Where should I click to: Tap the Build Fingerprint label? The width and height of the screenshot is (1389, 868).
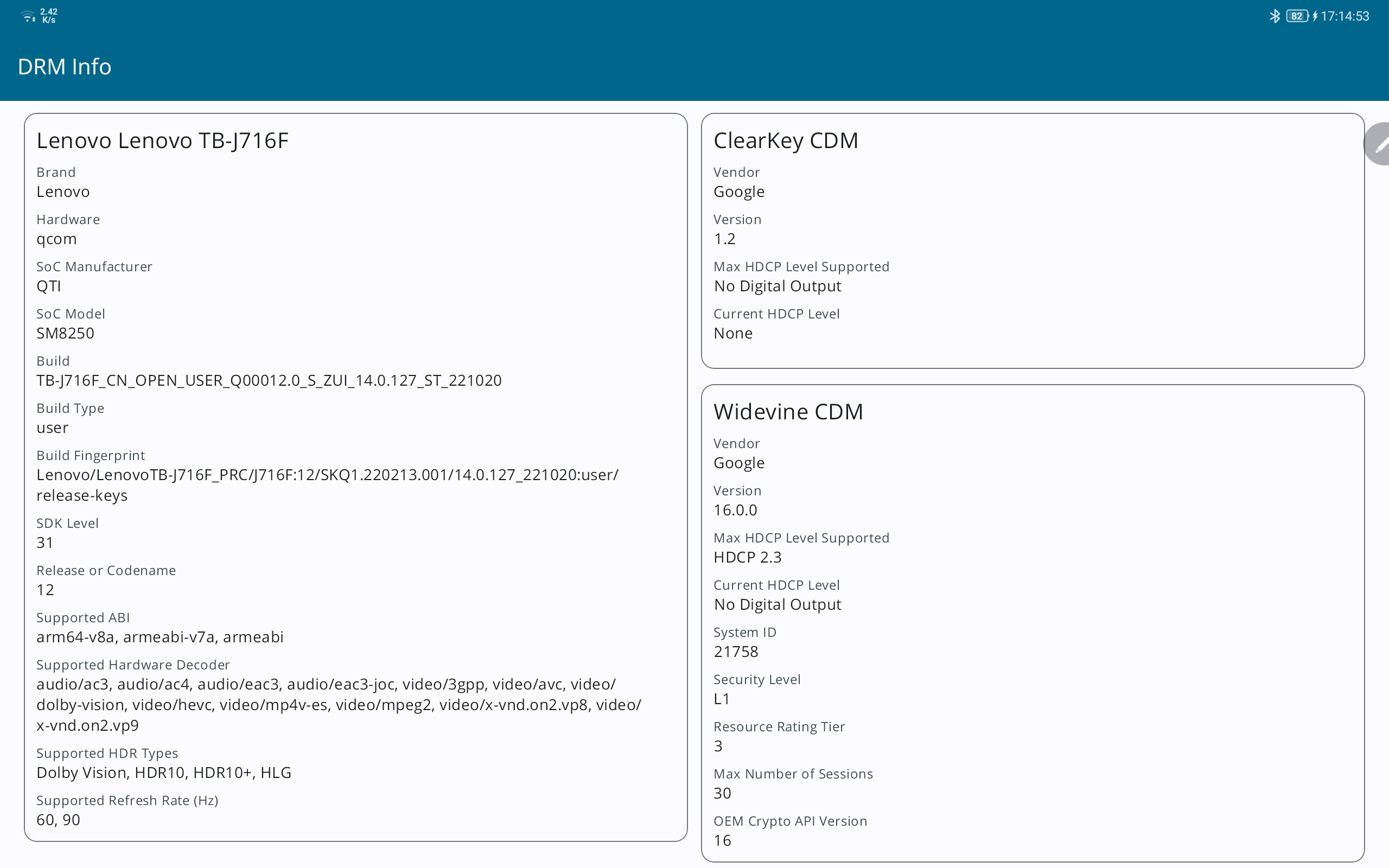[x=91, y=455]
